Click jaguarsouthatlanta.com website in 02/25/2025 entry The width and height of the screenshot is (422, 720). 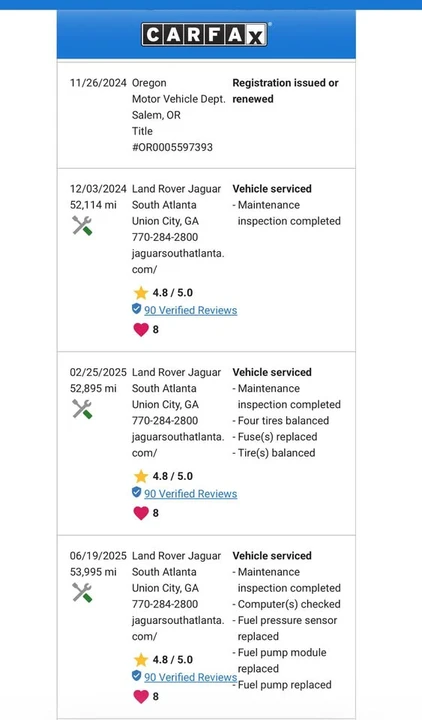click(x=178, y=444)
